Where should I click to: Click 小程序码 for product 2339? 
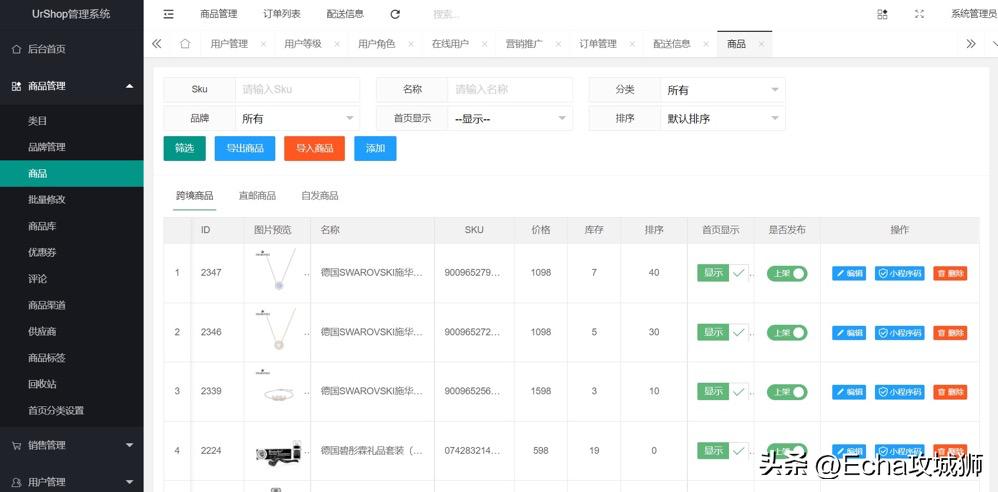coord(899,391)
